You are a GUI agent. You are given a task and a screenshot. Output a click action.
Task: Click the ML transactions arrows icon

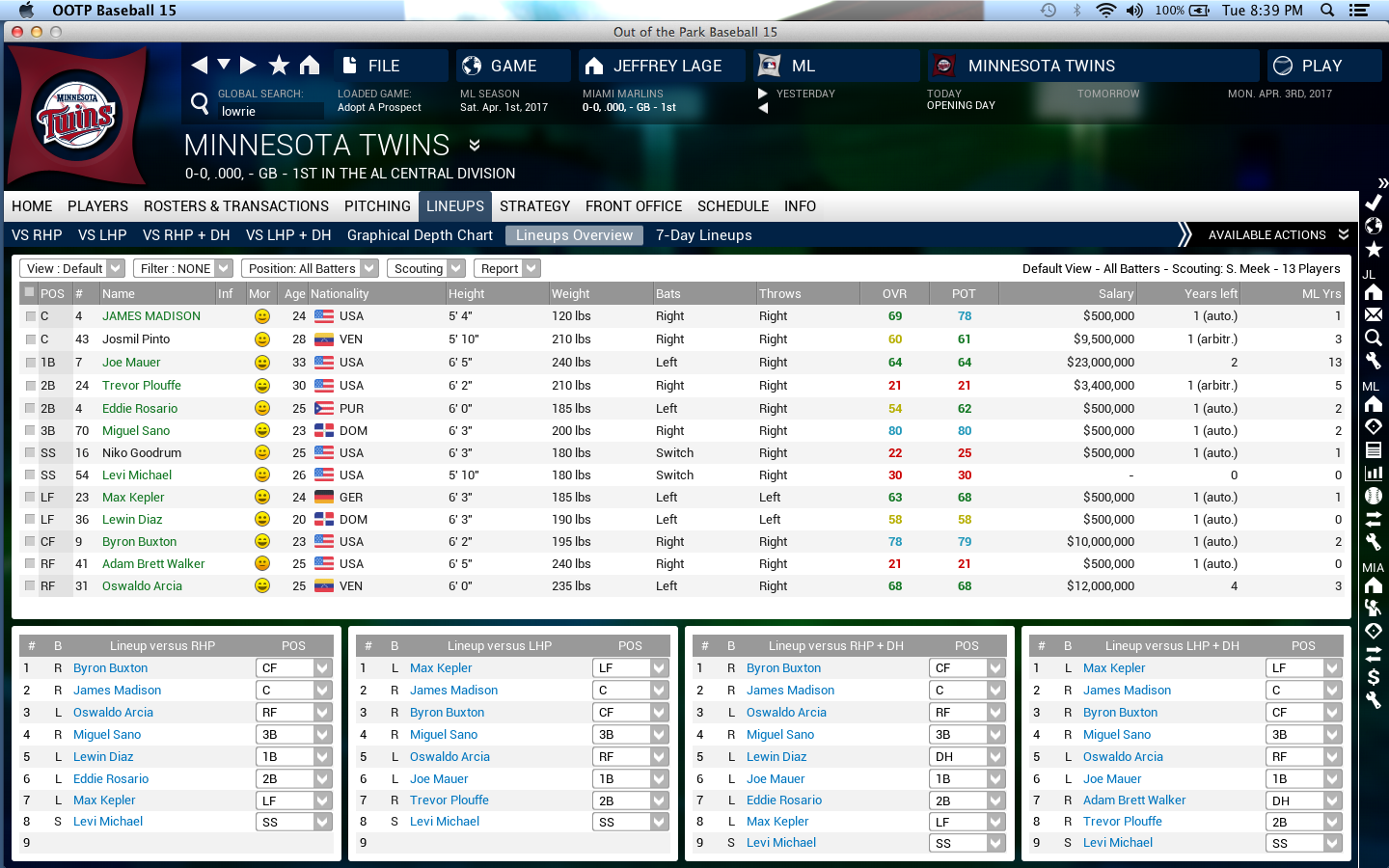point(1374,519)
